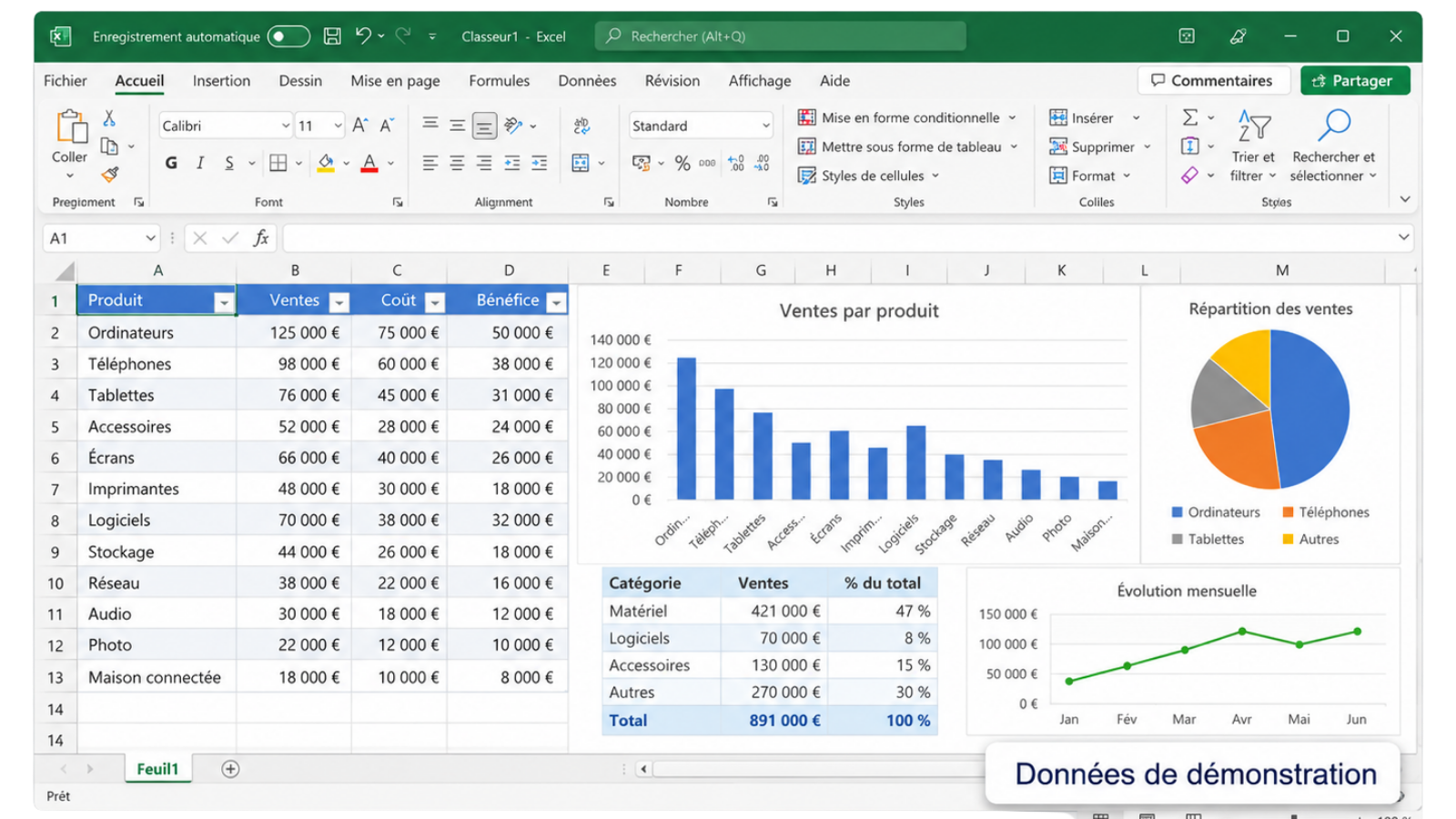Open the Produit column filter dropdown
The image size is (1456, 819).
(x=224, y=302)
